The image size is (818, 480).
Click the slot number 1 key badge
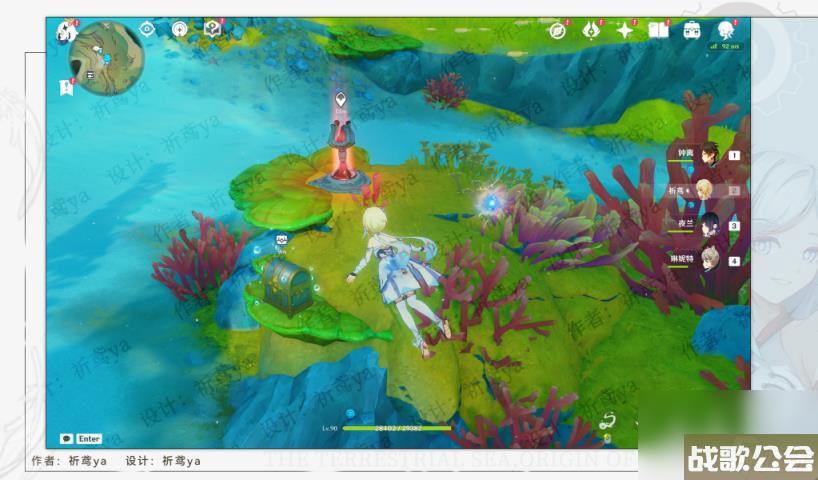734,155
